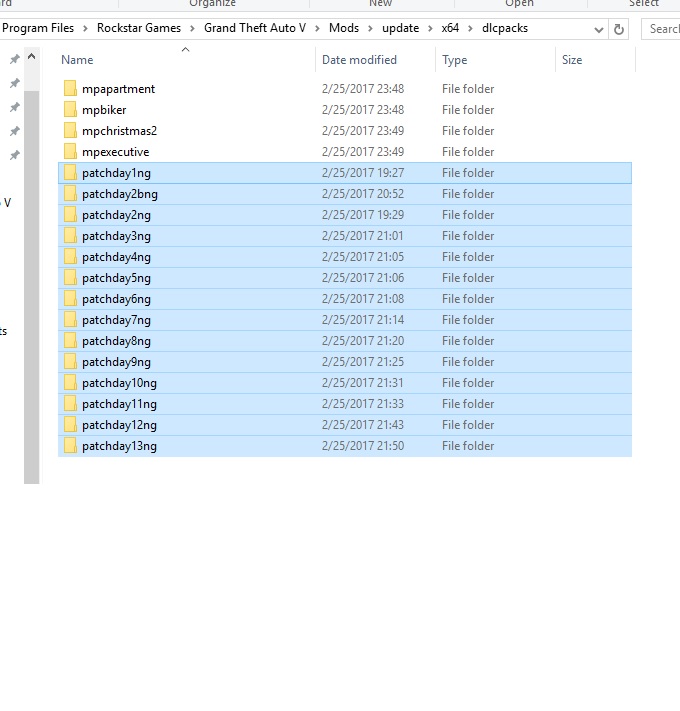This screenshot has width=680, height=711.
Task: Expand chevron after x64 in path
Action: click(470, 29)
